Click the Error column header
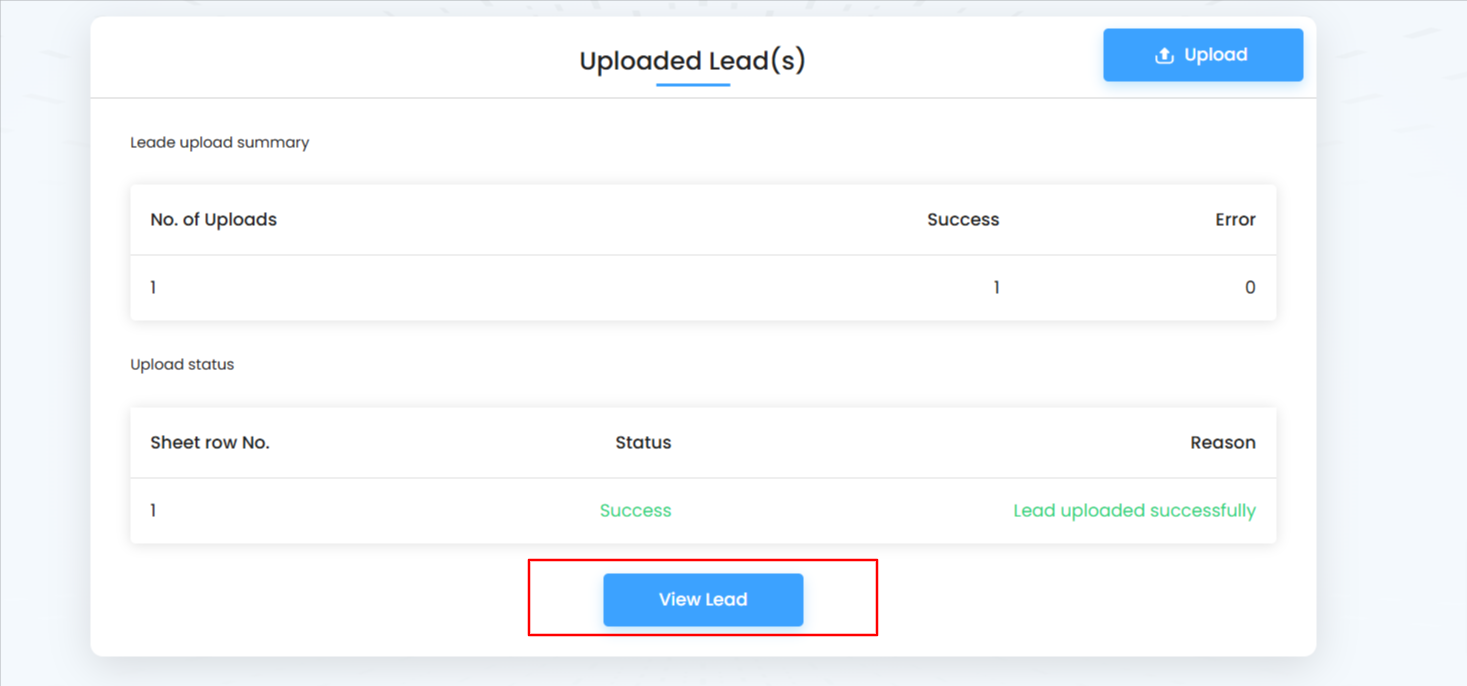 pyautogui.click(x=1235, y=220)
